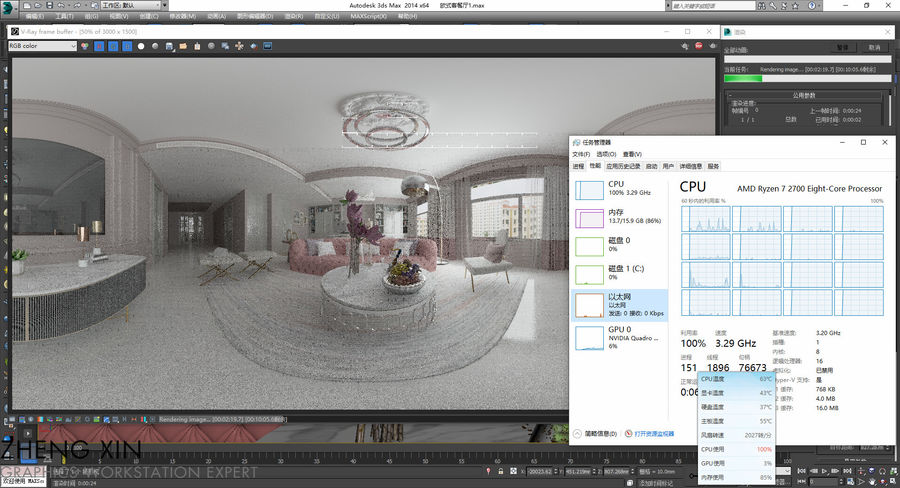The image size is (900, 488).
Task: Click the CPU temperature row in monitor popup
Action: (x=736, y=379)
